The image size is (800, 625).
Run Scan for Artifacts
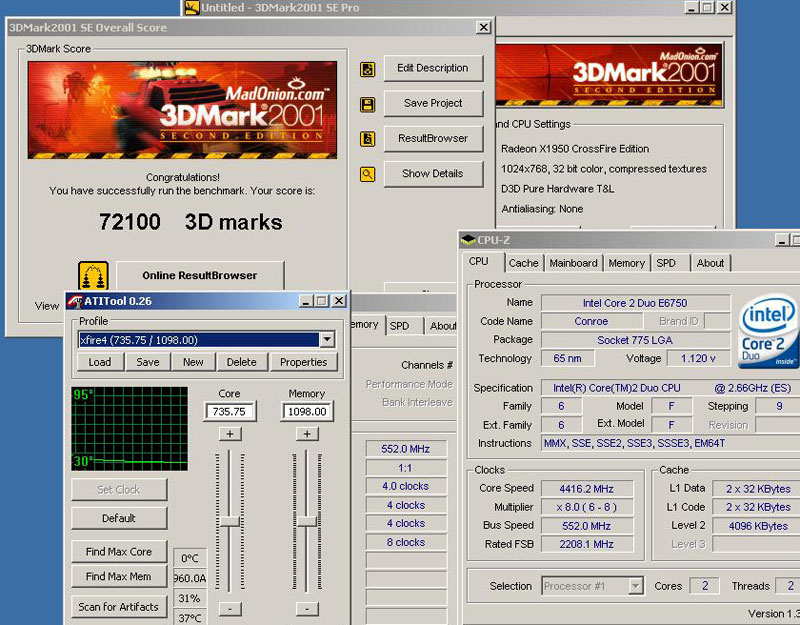pos(119,607)
